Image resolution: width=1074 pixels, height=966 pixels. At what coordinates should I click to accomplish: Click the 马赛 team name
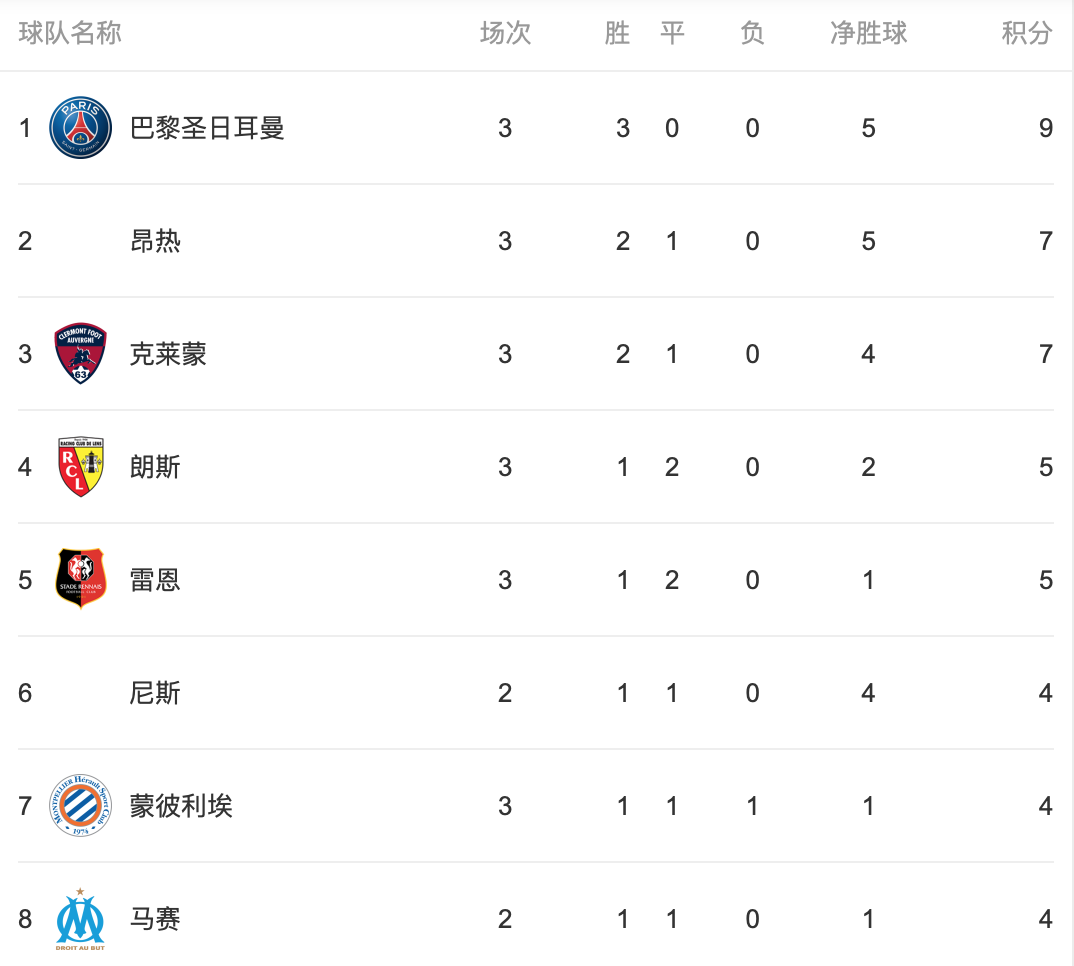[155, 919]
